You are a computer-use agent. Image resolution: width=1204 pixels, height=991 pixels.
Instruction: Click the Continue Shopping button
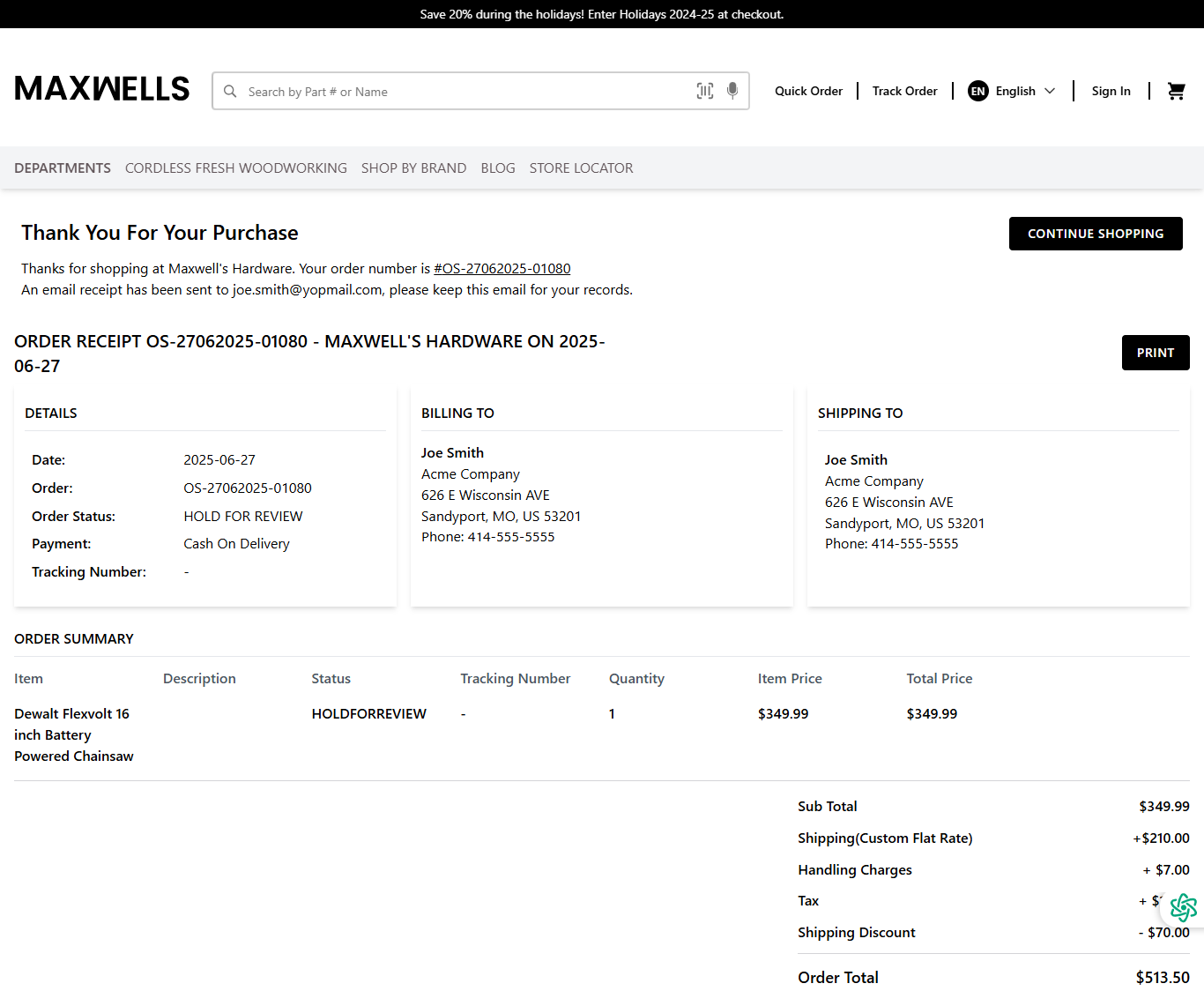coord(1096,234)
